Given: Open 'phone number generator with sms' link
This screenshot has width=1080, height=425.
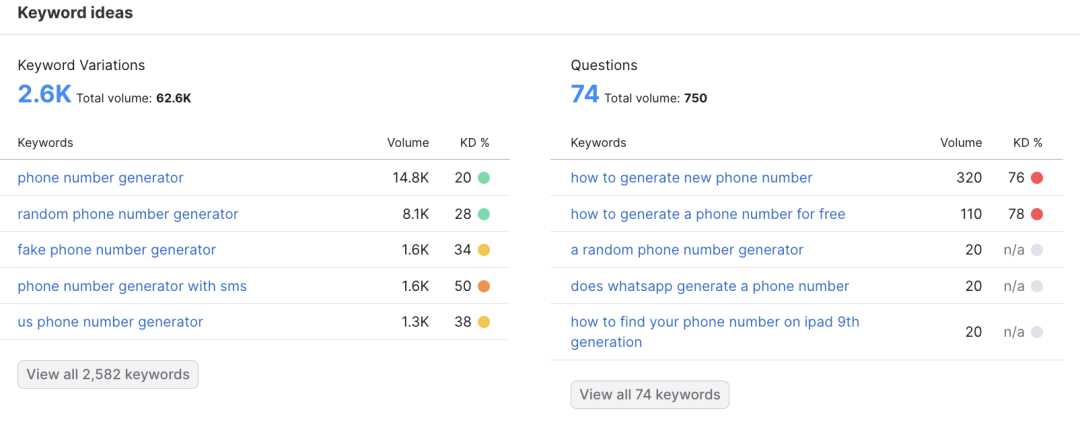Looking at the screenshot, I should pos(132,286).
